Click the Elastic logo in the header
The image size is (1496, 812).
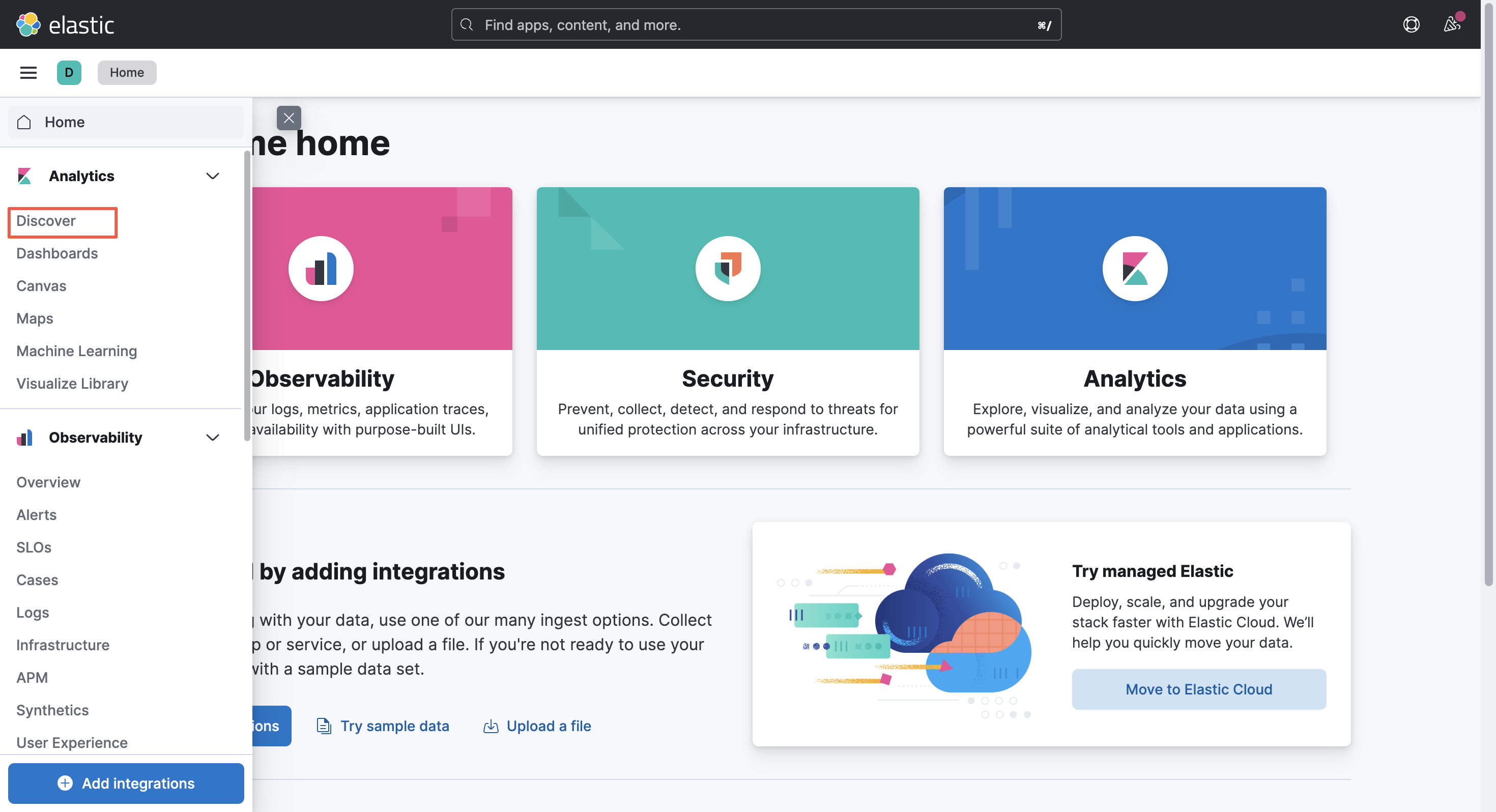click(x=65, y=24)
